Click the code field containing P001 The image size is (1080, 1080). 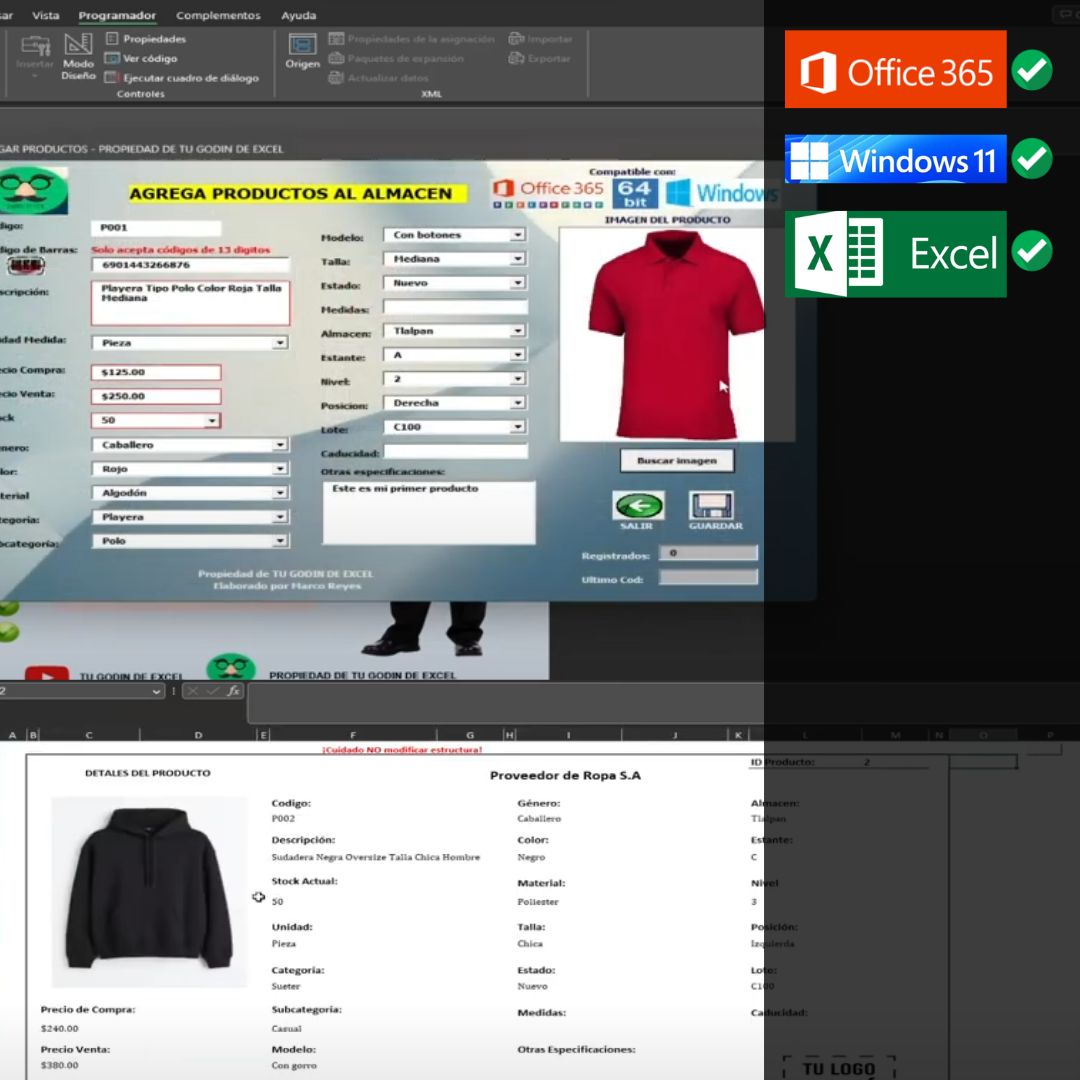pyautogui.click(x=156, y=228)
